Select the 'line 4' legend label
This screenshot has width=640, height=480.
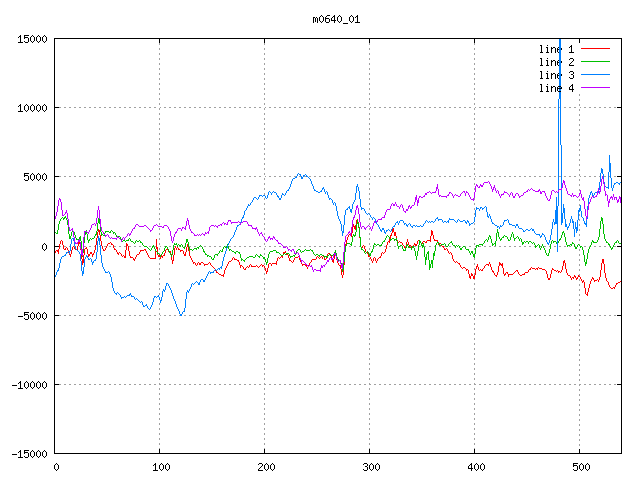click(x=556, y=88)
